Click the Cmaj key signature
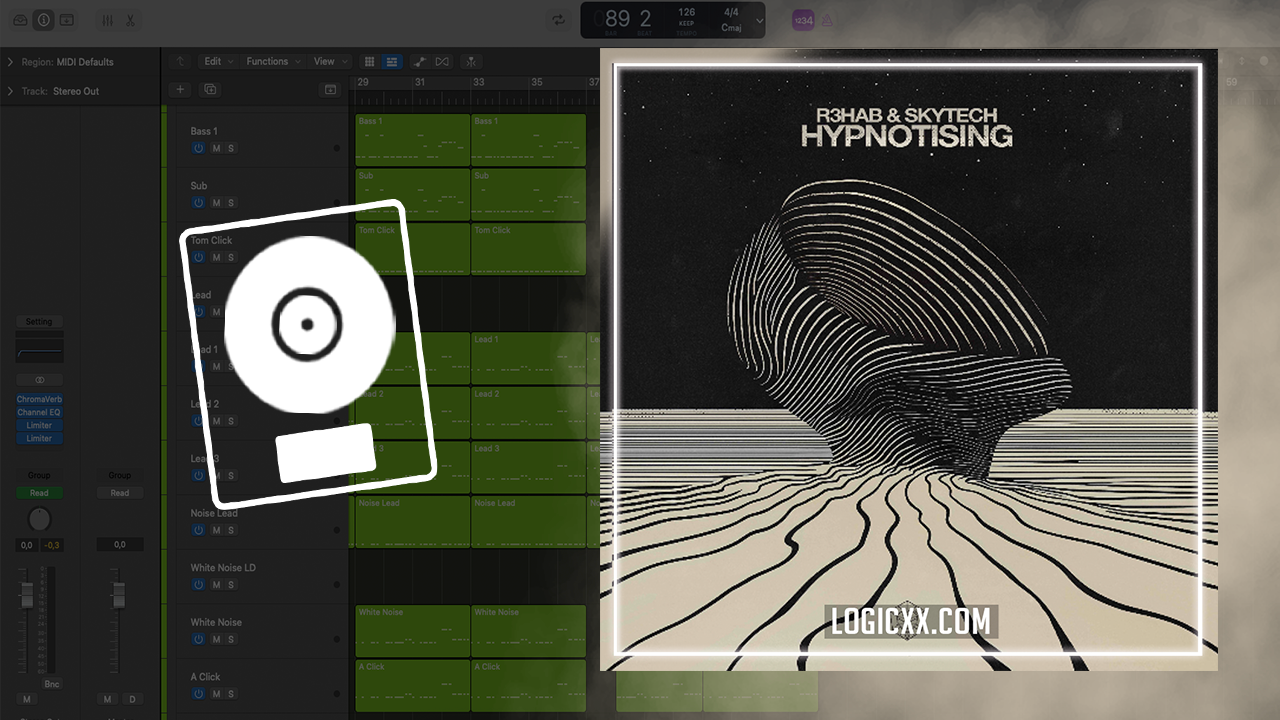 [731, 28]
